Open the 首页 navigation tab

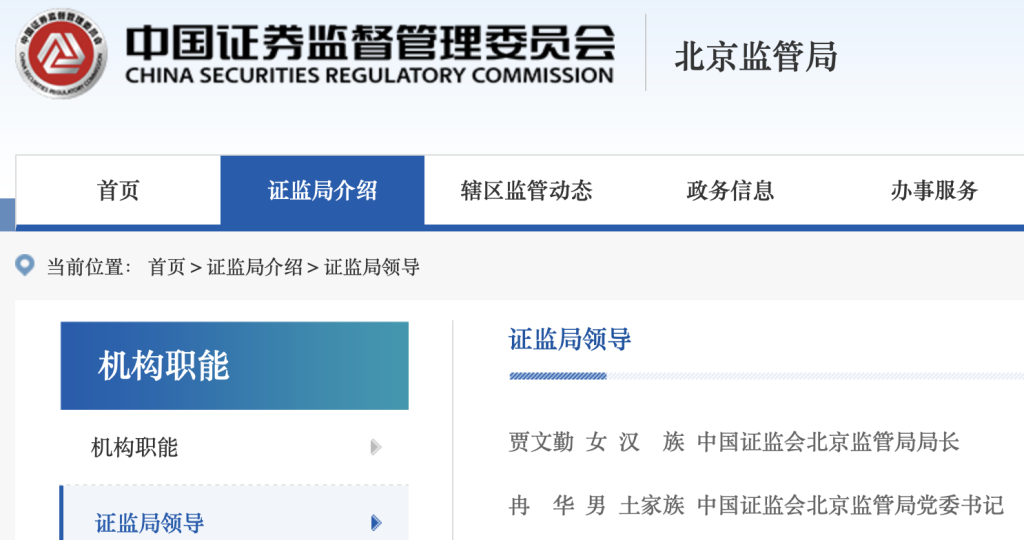[118, 191]
